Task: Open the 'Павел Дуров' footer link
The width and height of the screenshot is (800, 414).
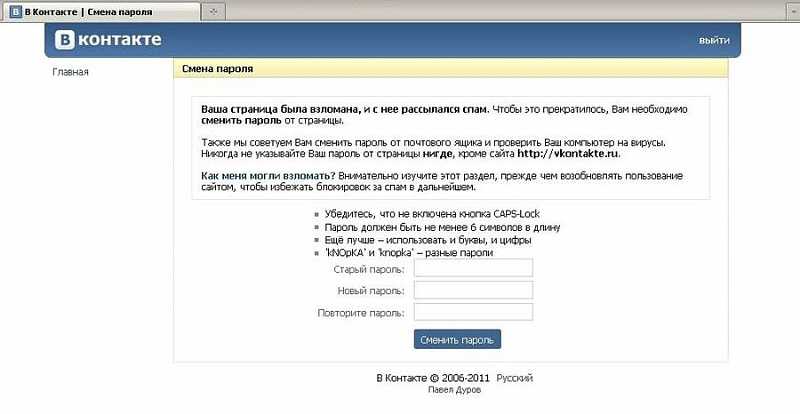Action: pos(454,390)
